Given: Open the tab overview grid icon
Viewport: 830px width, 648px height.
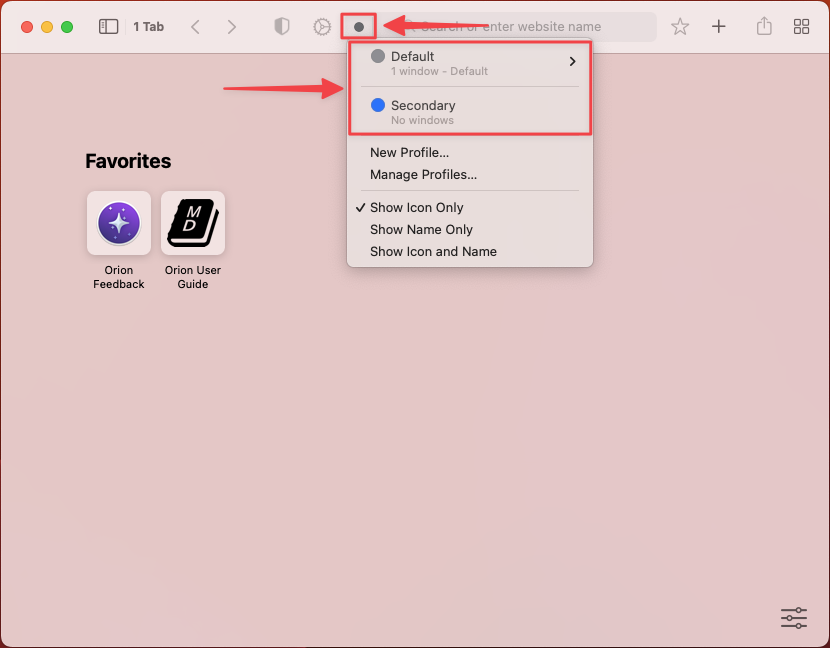Looking at the screenshot, I should coord(802,26).
